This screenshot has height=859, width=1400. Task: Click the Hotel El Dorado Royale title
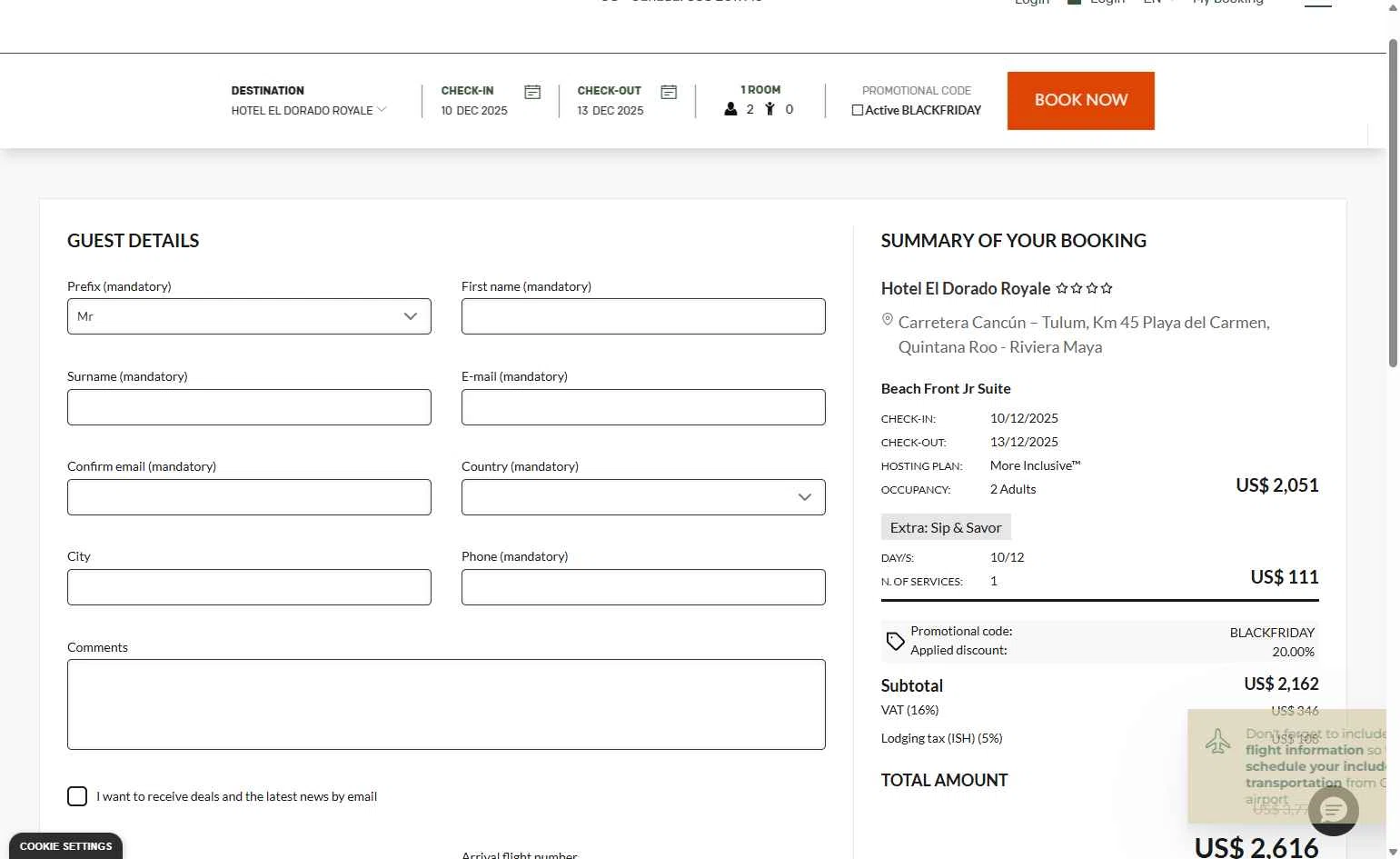(x=966, y=288)
